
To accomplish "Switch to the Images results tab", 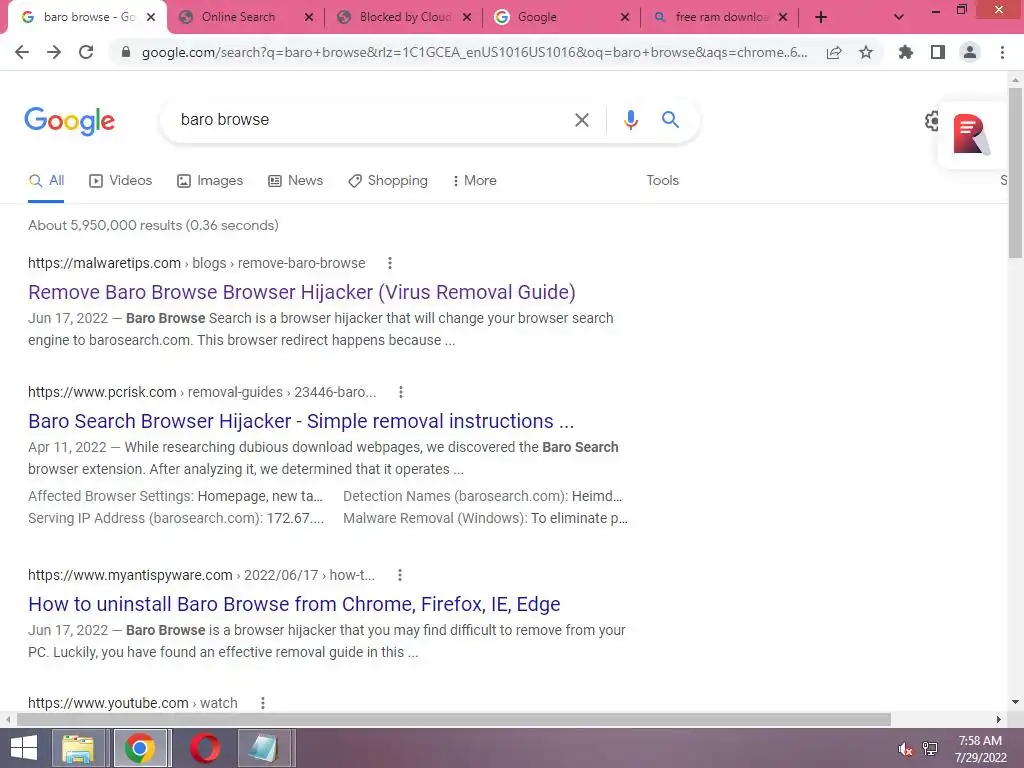I will (210, 180).
